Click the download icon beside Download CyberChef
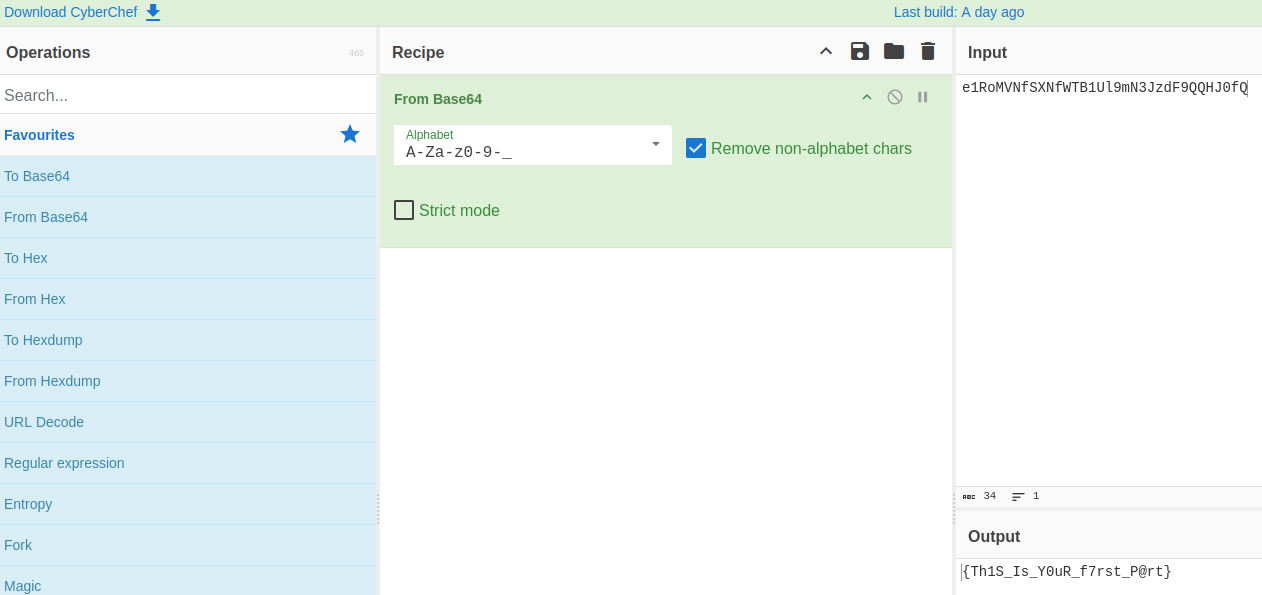The image size is (1262, 595). click(x=153, y=12)
